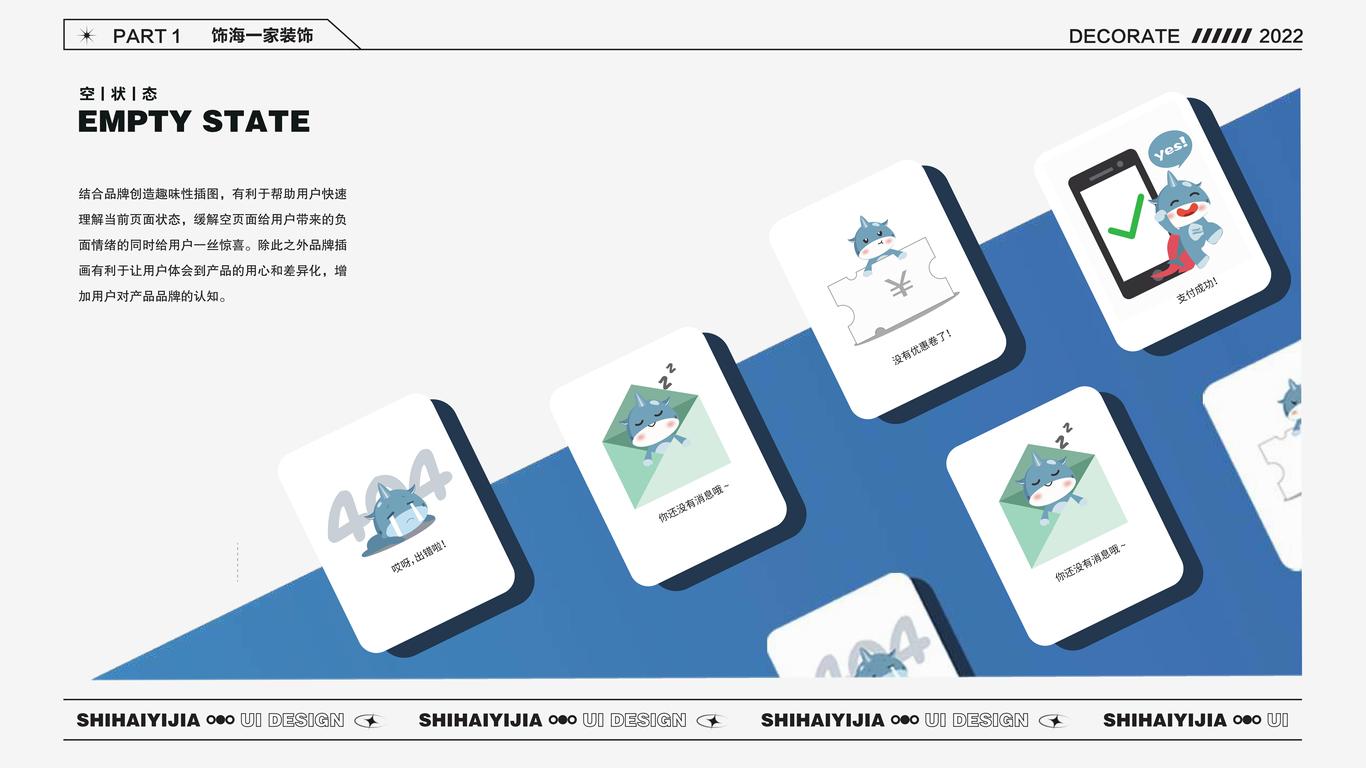Viewport: 1366px width, 768px height.
Task: Select the 2022 year label
Action: 1281,36
